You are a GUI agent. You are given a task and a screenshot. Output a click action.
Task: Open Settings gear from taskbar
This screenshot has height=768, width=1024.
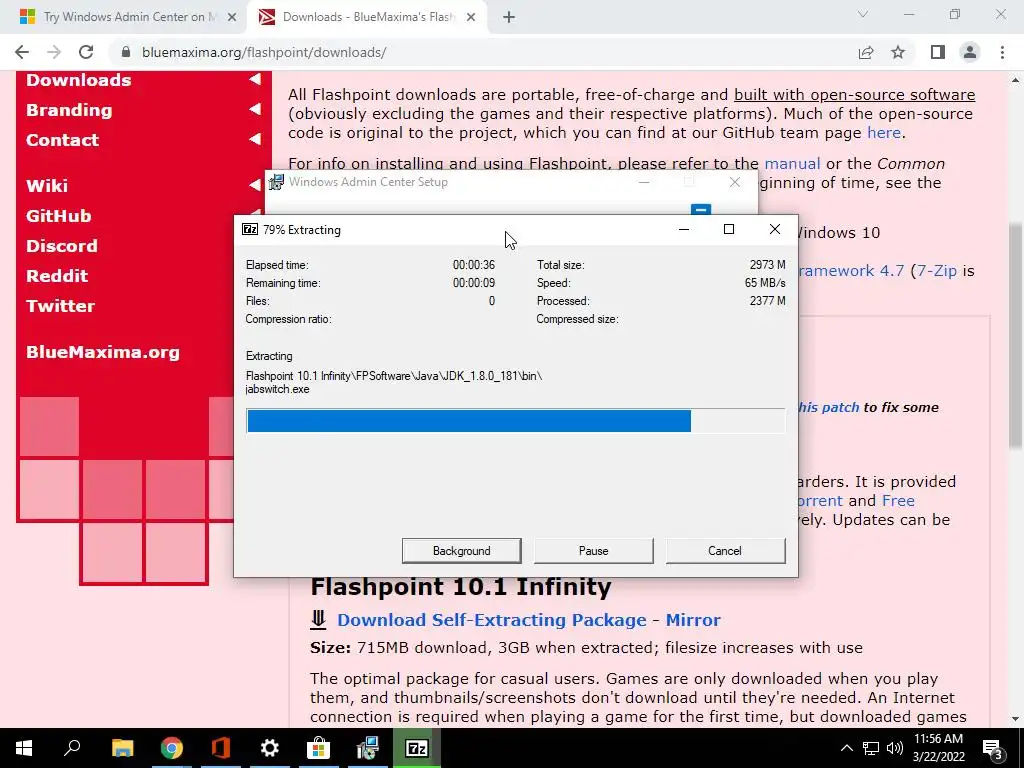pyautogui.click(x=270, y=748)
